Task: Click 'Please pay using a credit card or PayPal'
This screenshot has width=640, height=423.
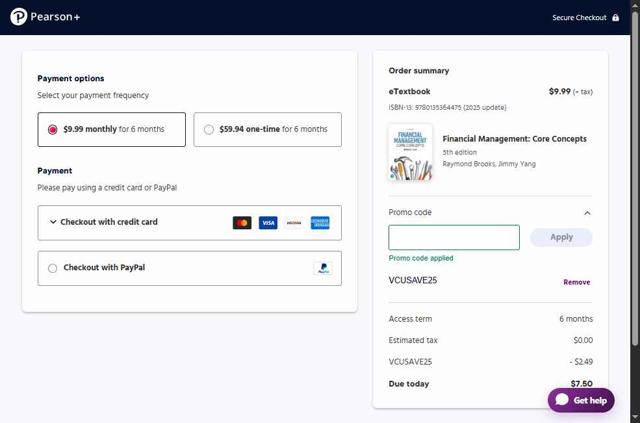Action: (107, 188)
